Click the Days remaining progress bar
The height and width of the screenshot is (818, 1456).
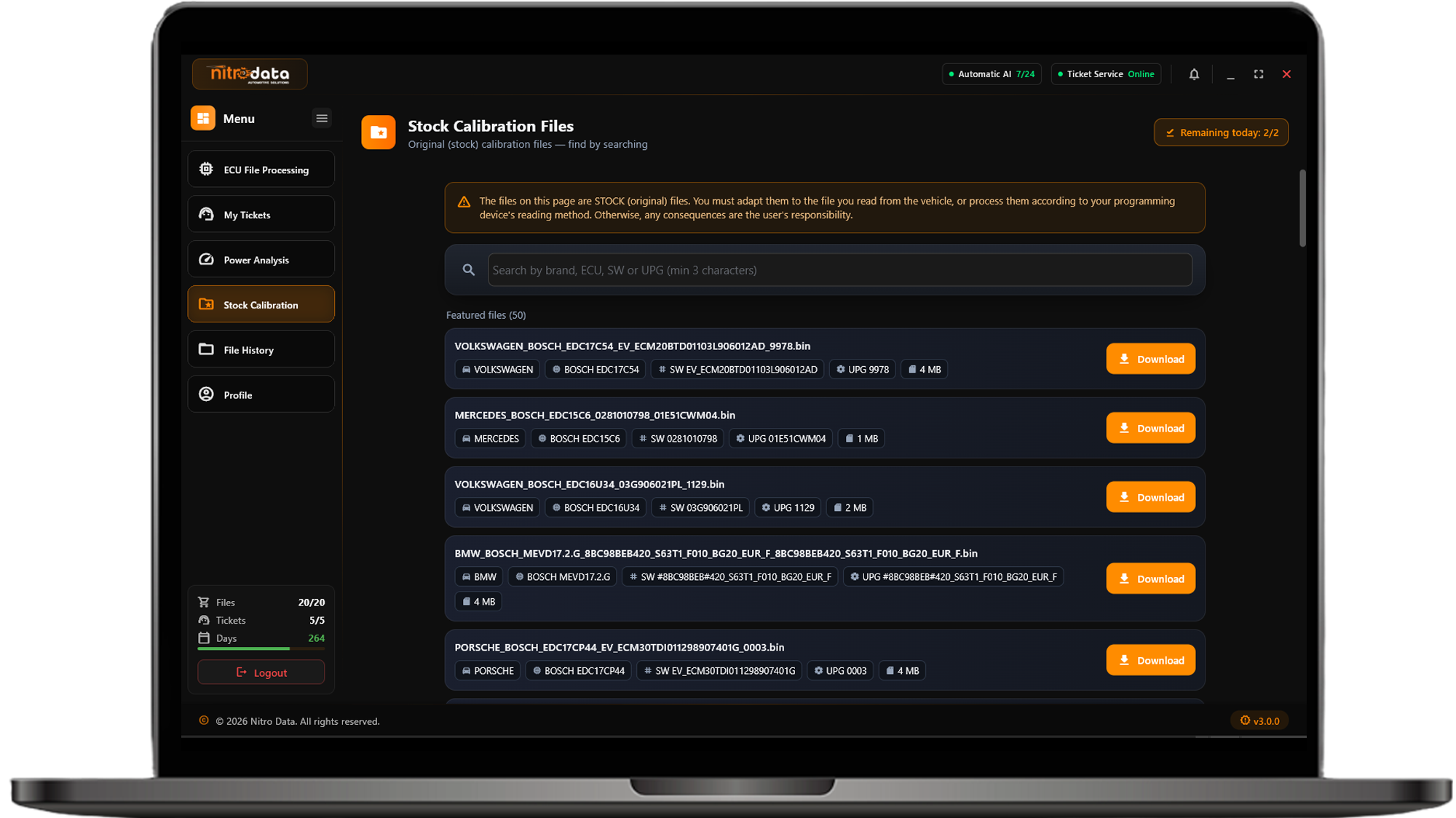click(x=261, y=648)
